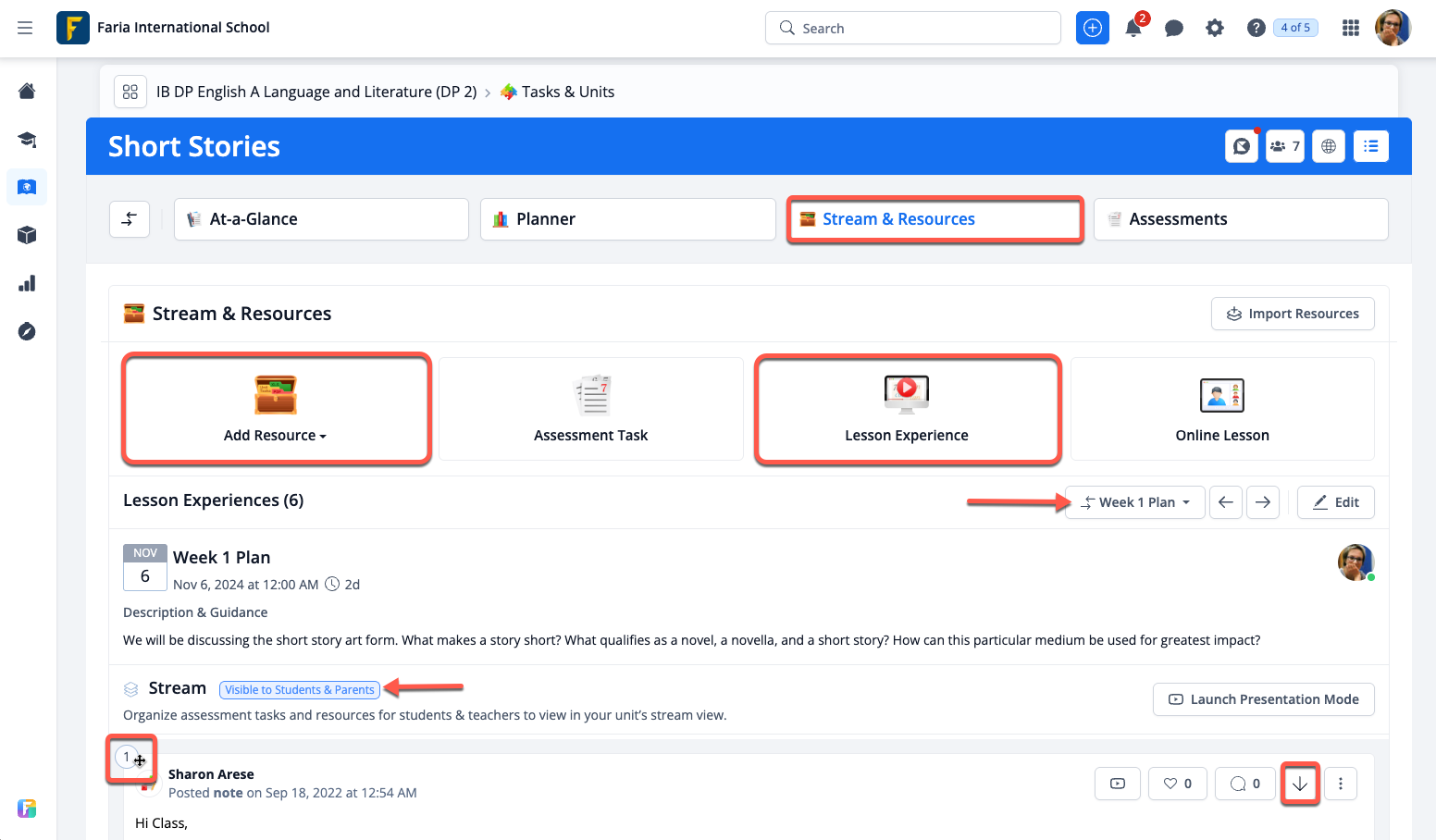
Task: Click the Visible to Students & Parents badge
Action: (x=300, y=689)
